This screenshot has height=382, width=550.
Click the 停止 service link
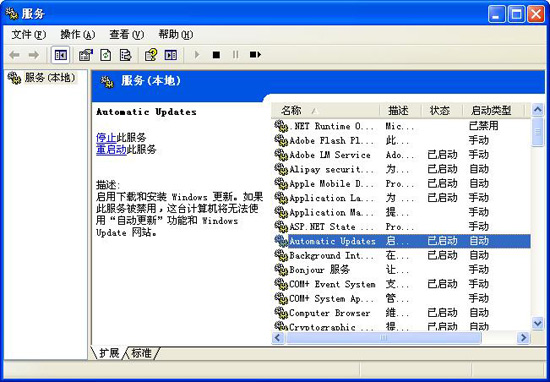coord(106,138)
